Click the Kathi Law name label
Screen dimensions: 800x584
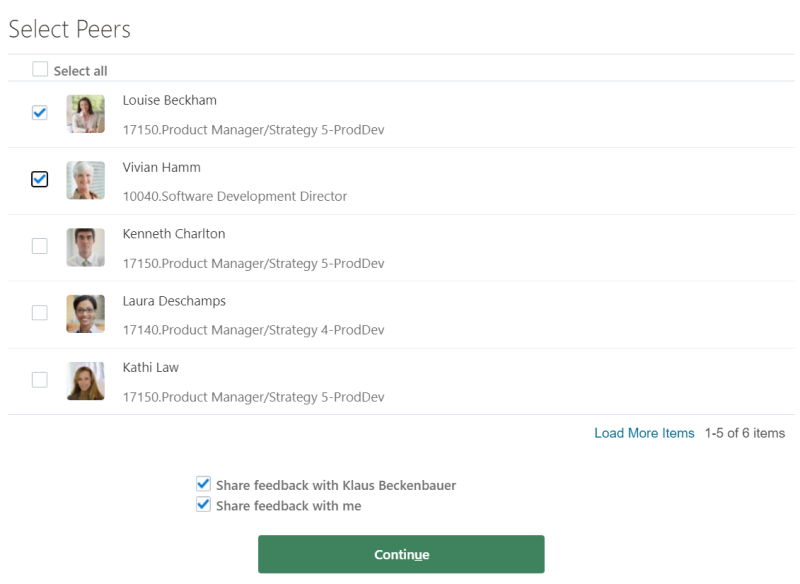click(x=151, y=368)
